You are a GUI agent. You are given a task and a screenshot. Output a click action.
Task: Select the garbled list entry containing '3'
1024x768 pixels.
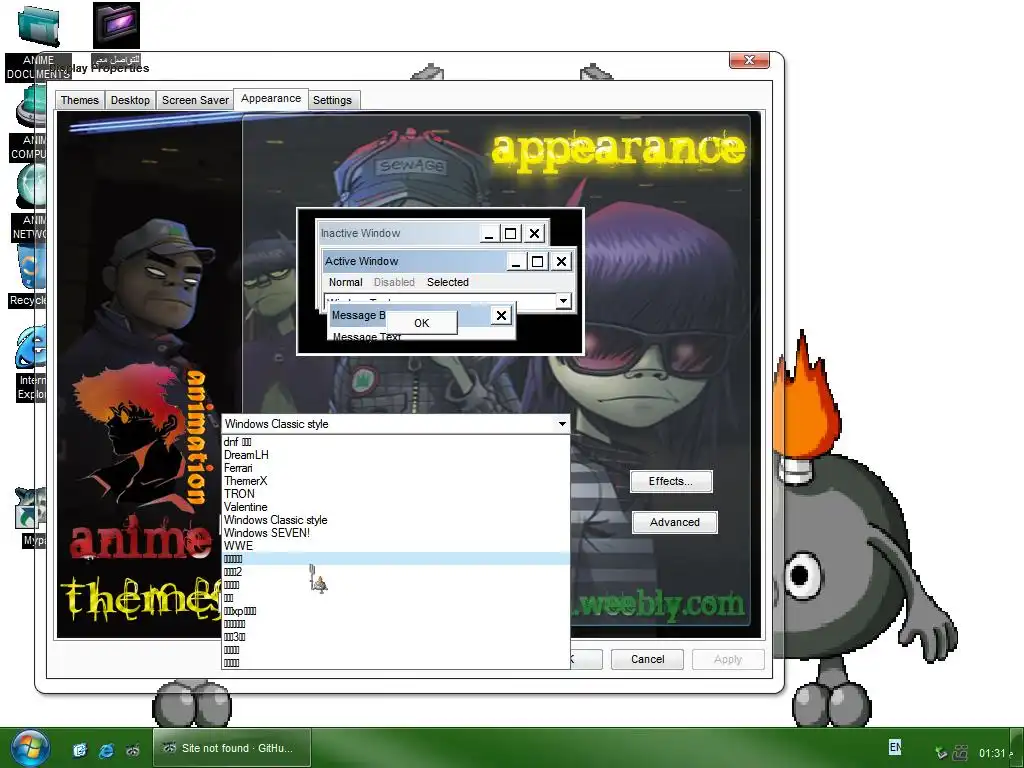pyautogui.click(x=396, y=637)
